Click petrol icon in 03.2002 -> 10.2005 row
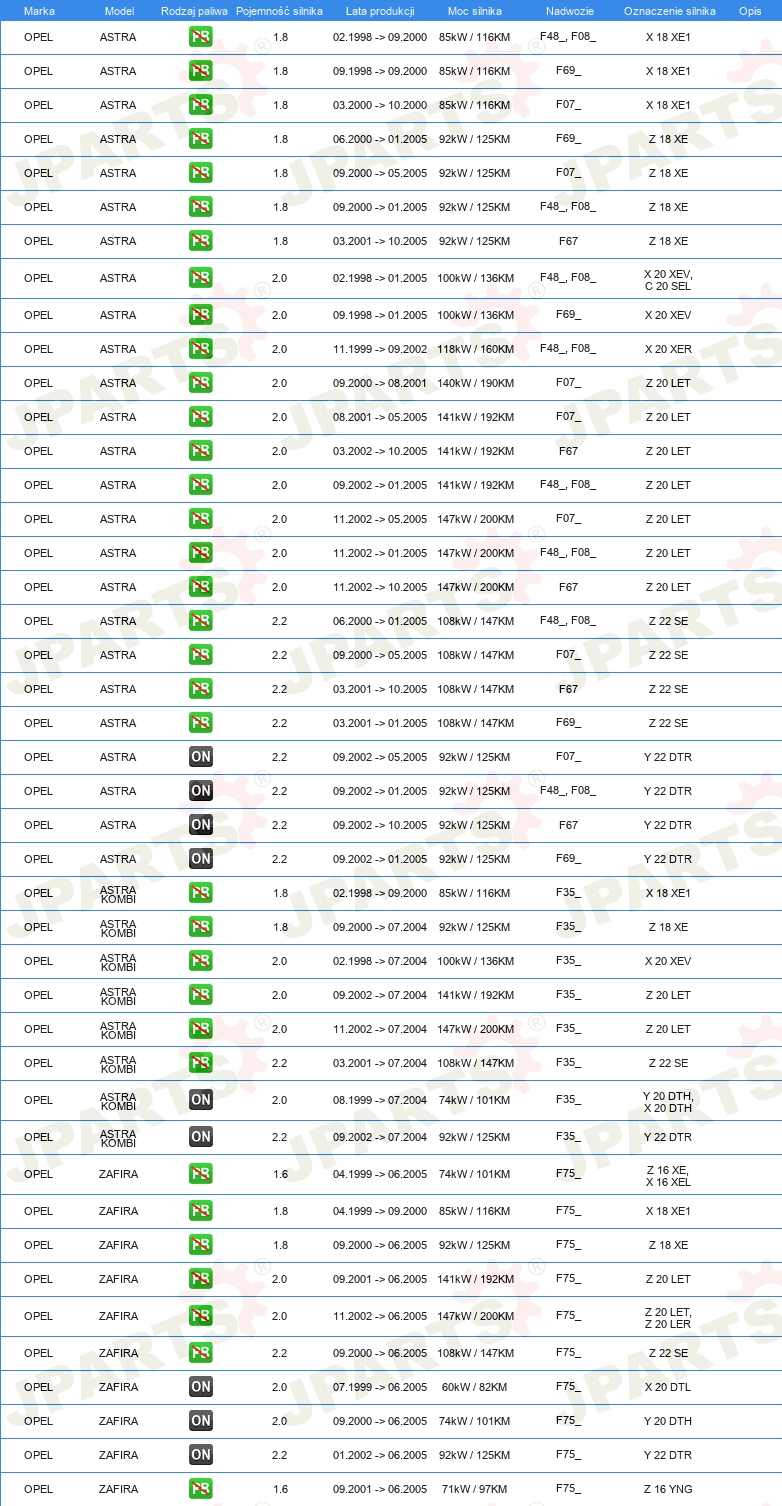782x1506 pixels. [x=200, y=451]
